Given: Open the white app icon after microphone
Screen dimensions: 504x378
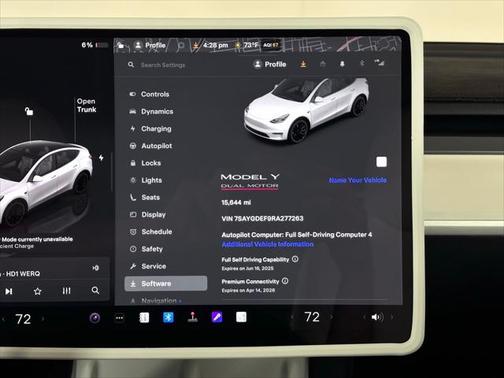Looking at the screenshot, I should [241, 317].
